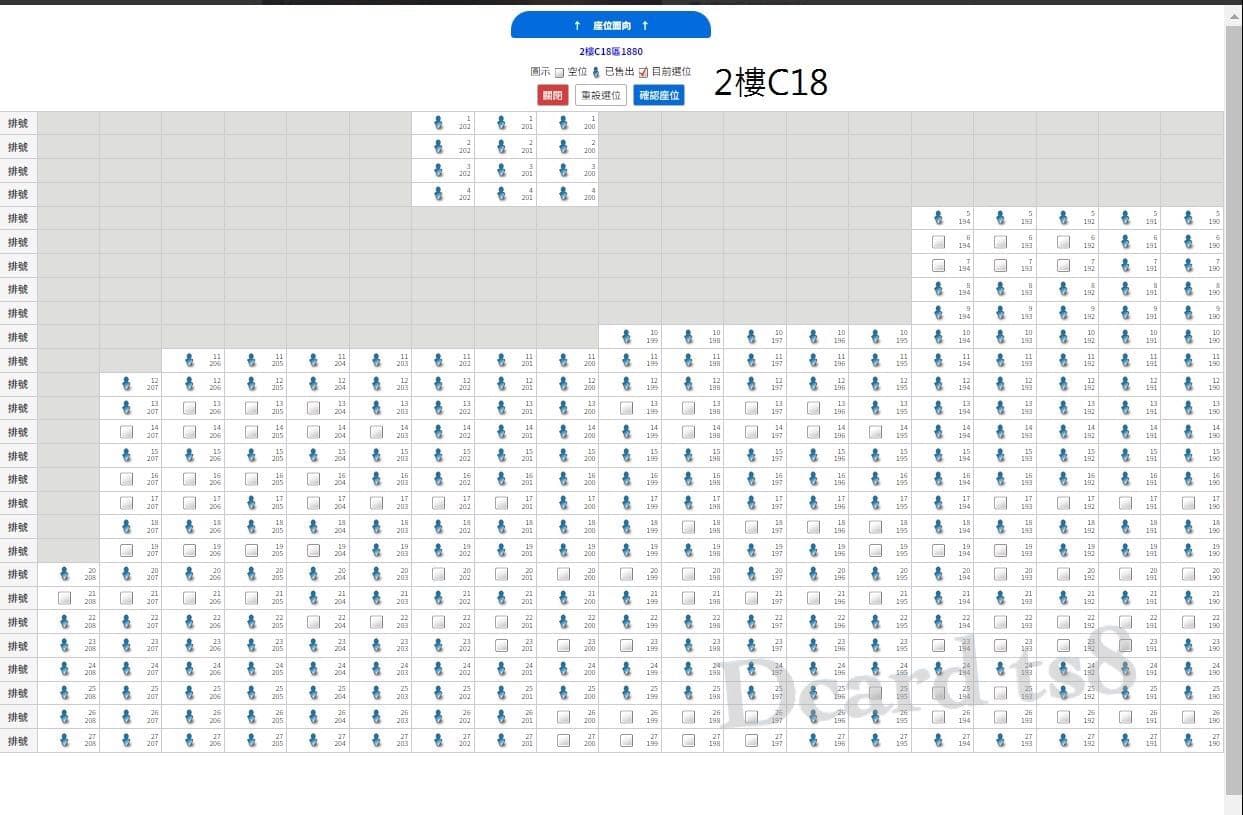The width and height of the screenshot is (1243, 815).
Task: Click the sold seat icon row 4 seat 200
Action: [x=563, y=194]
